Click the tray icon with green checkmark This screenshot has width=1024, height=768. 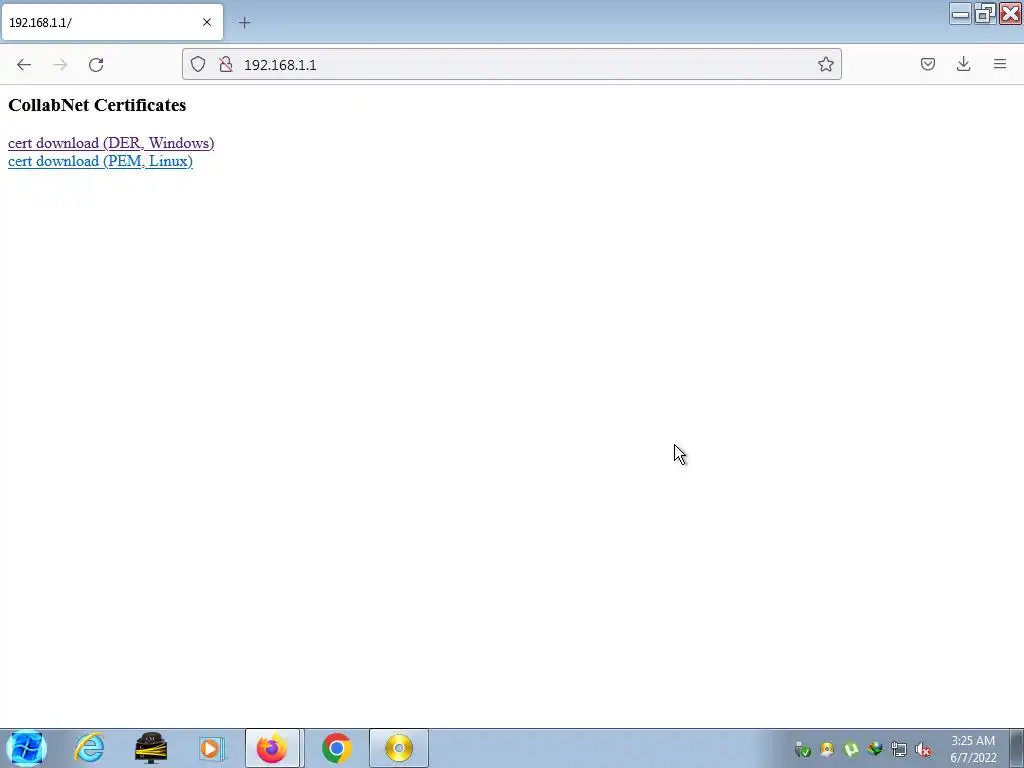click(803, 750)
